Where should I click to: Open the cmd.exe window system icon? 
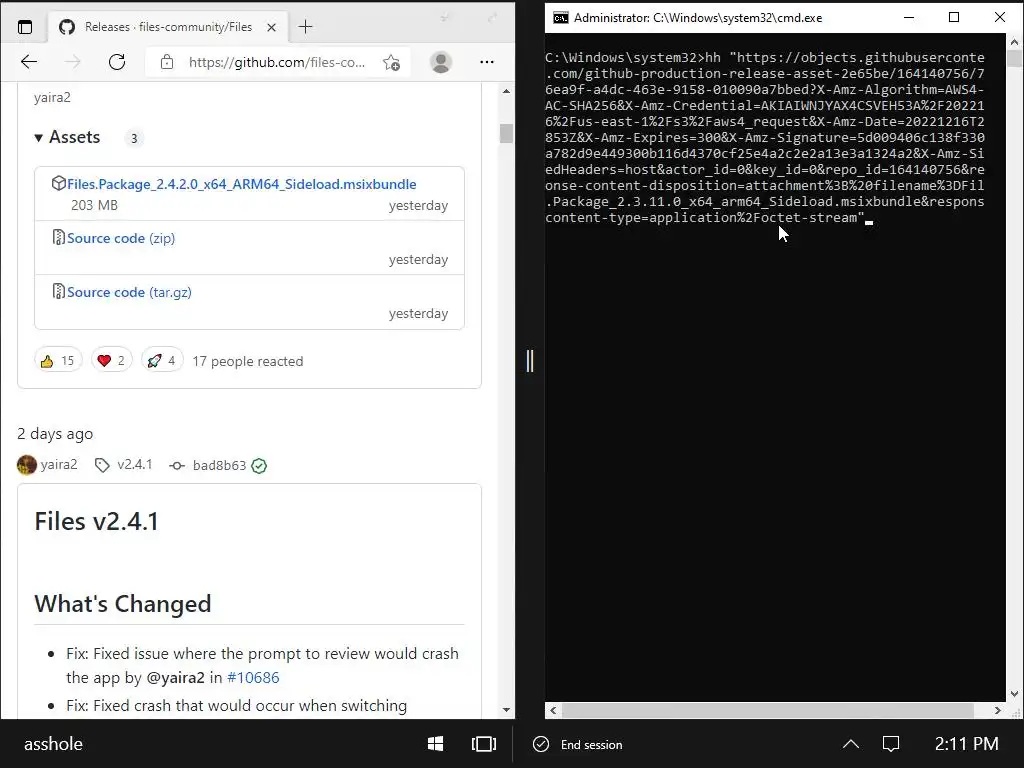560,18
